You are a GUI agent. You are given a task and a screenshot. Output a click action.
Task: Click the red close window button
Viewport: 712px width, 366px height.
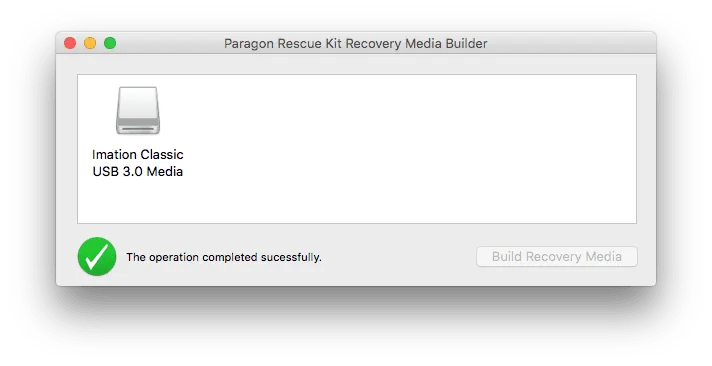coord(70,43)
